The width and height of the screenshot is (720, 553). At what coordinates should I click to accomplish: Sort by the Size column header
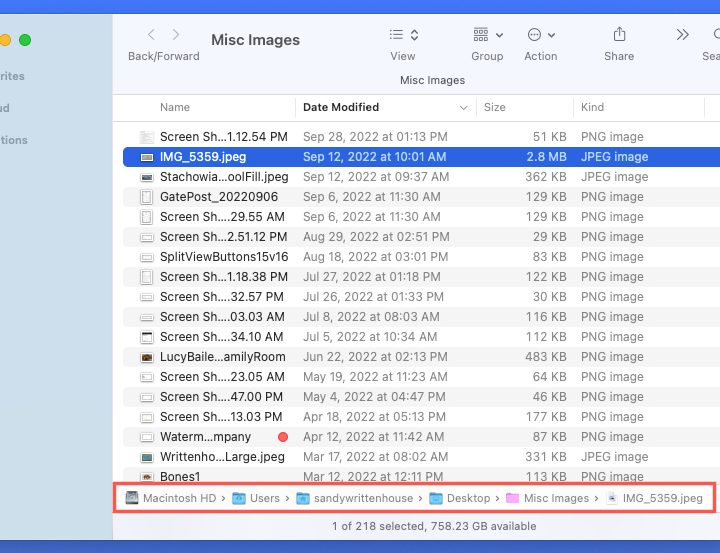(495, 107)
